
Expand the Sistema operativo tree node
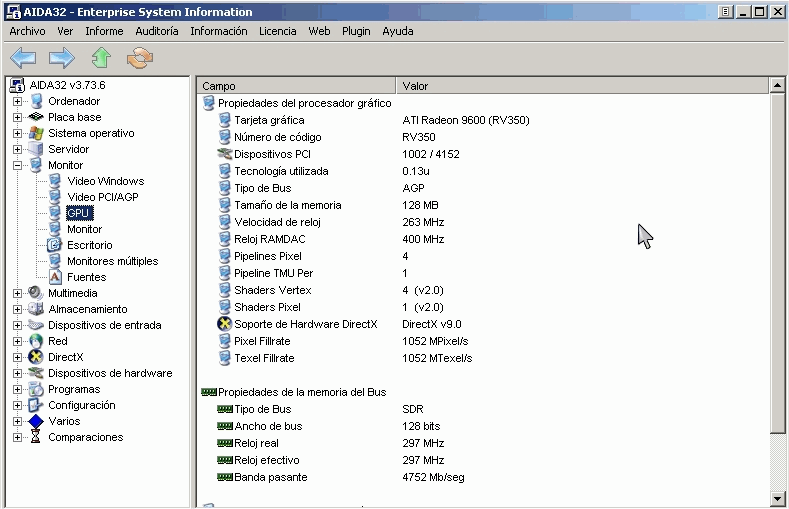[x=18, y=133]
